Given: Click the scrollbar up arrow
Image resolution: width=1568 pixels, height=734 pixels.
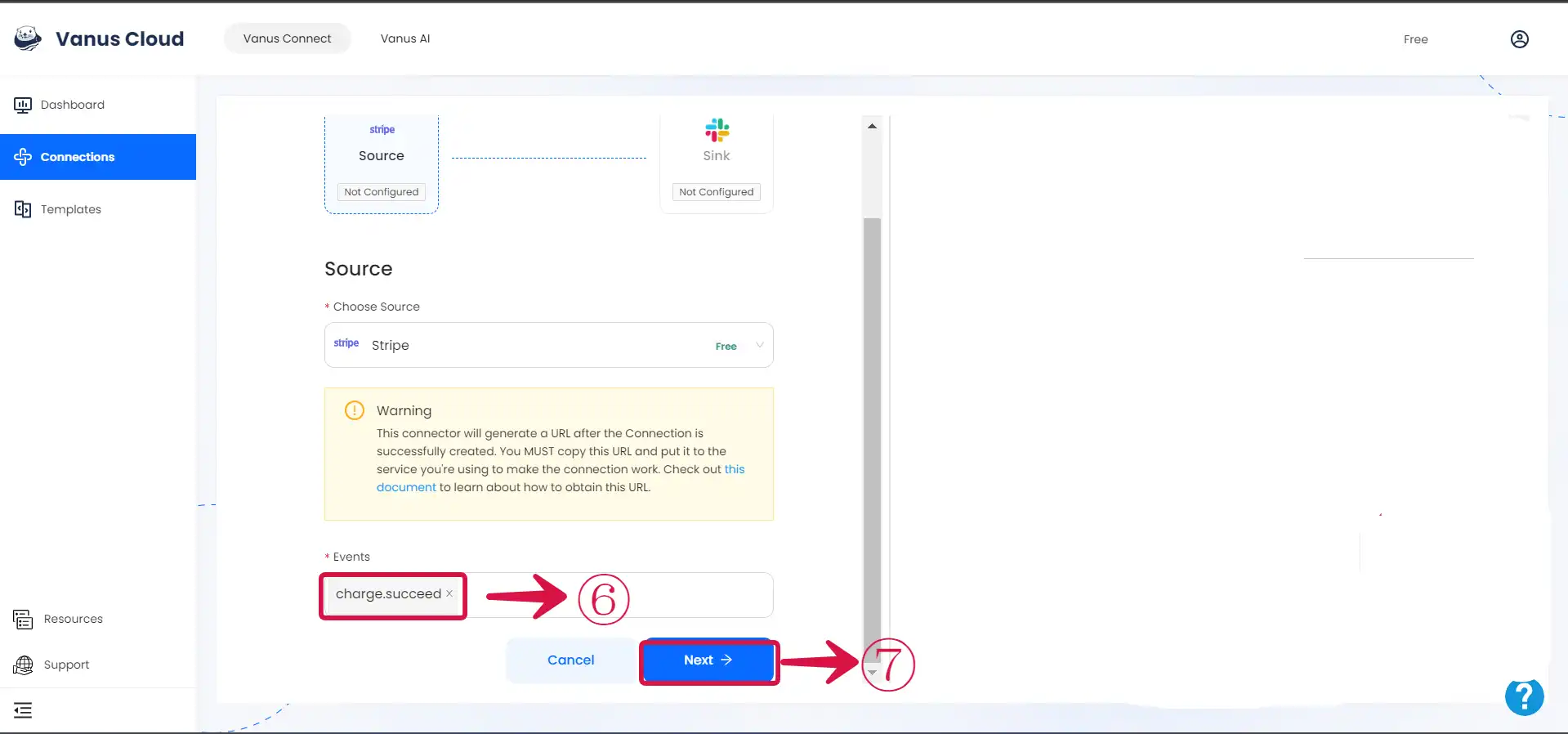Looking at the screenshot, I should point(872,126).
